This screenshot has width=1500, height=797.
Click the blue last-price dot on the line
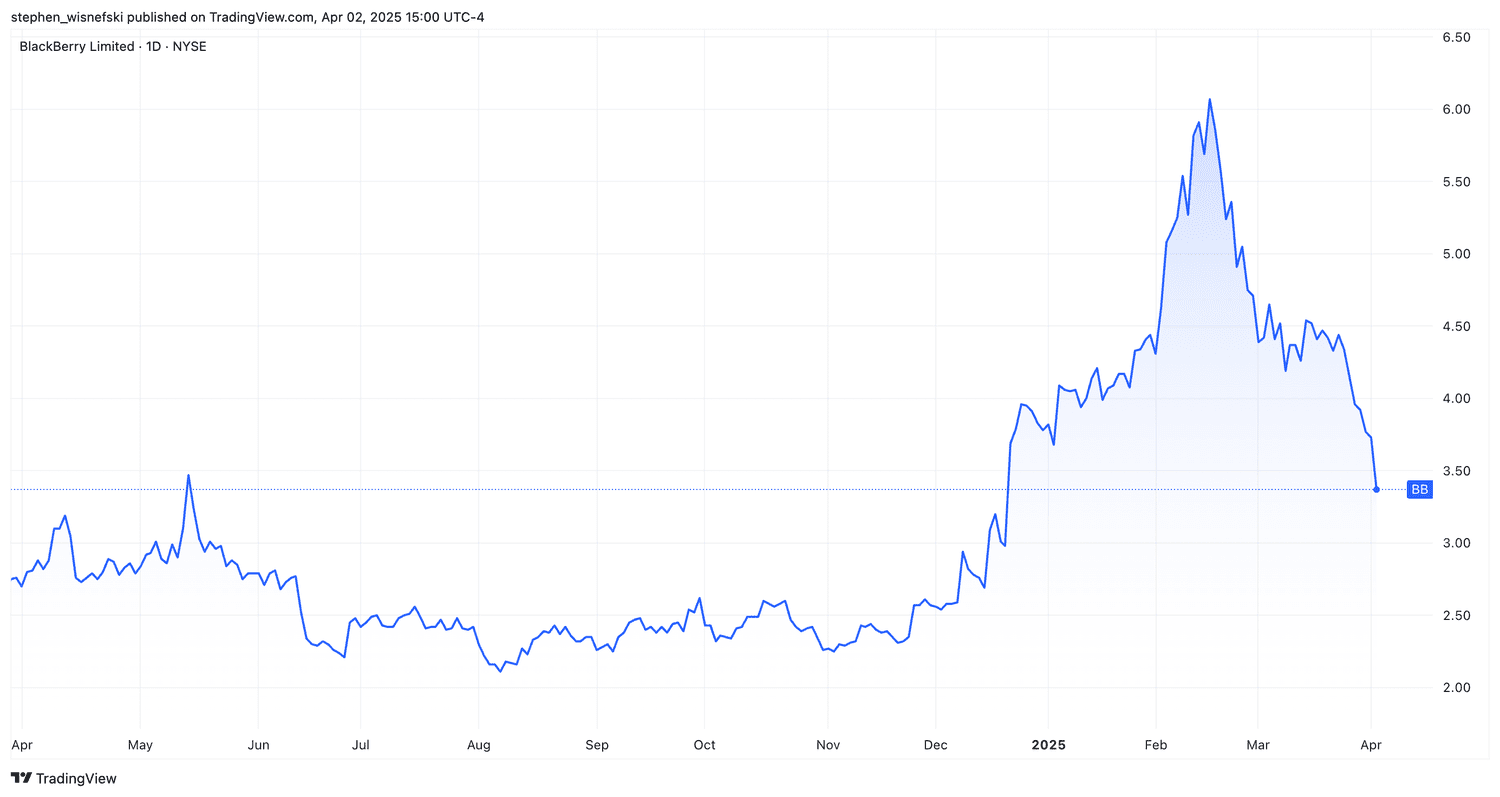[x=1377, y=489]
